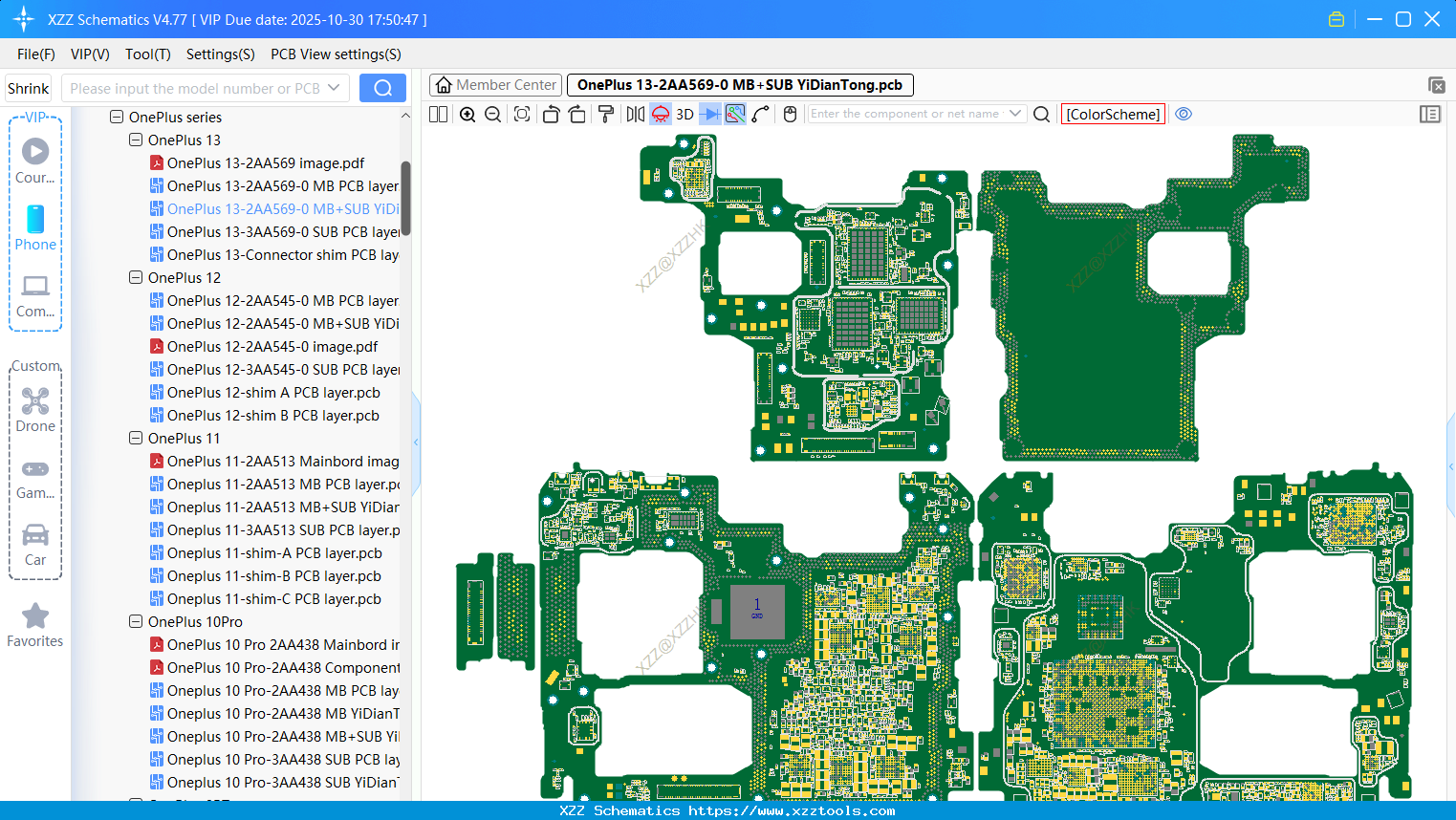The height and width of the screenshot is (820, 1456).
Task: Collapse the OnePlus 13 folder
Action: click(x=136, y=140)
